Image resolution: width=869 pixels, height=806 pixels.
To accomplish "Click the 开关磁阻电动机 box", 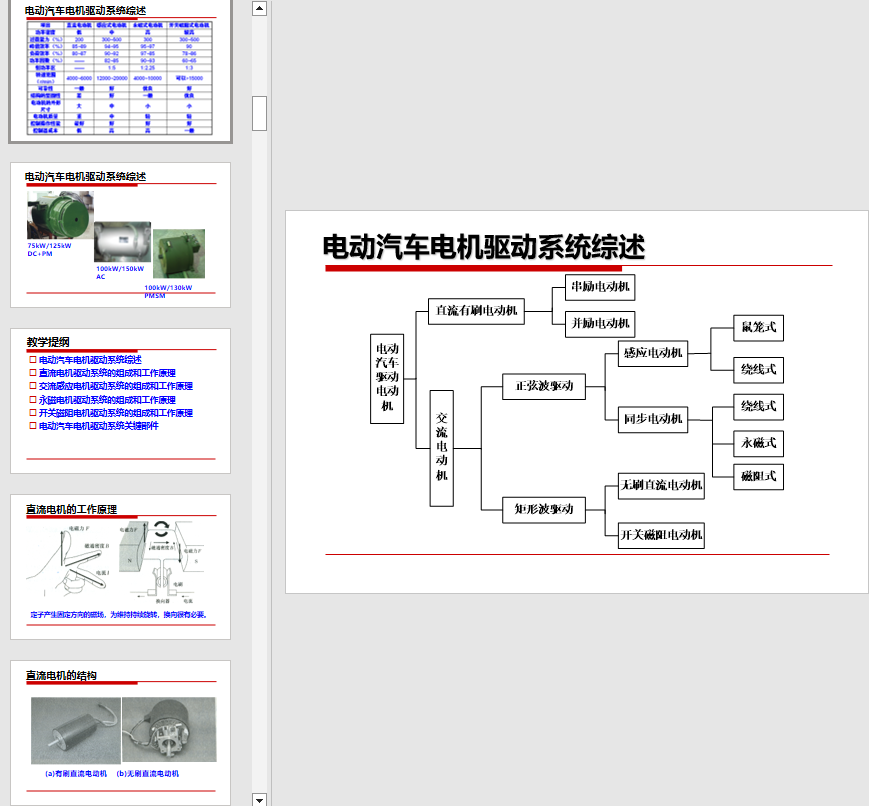I will pos(661,535).
